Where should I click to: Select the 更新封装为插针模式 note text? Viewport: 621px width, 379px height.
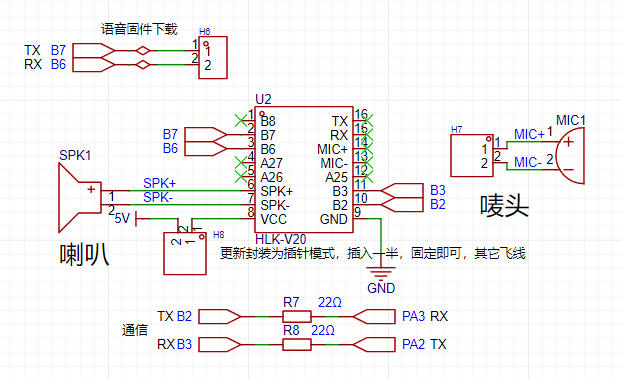[x=372, y=253]
